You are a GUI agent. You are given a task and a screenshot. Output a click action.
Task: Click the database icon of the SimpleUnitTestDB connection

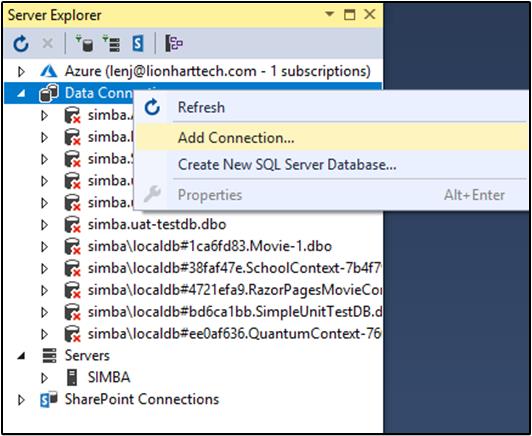tap(72, 312)
